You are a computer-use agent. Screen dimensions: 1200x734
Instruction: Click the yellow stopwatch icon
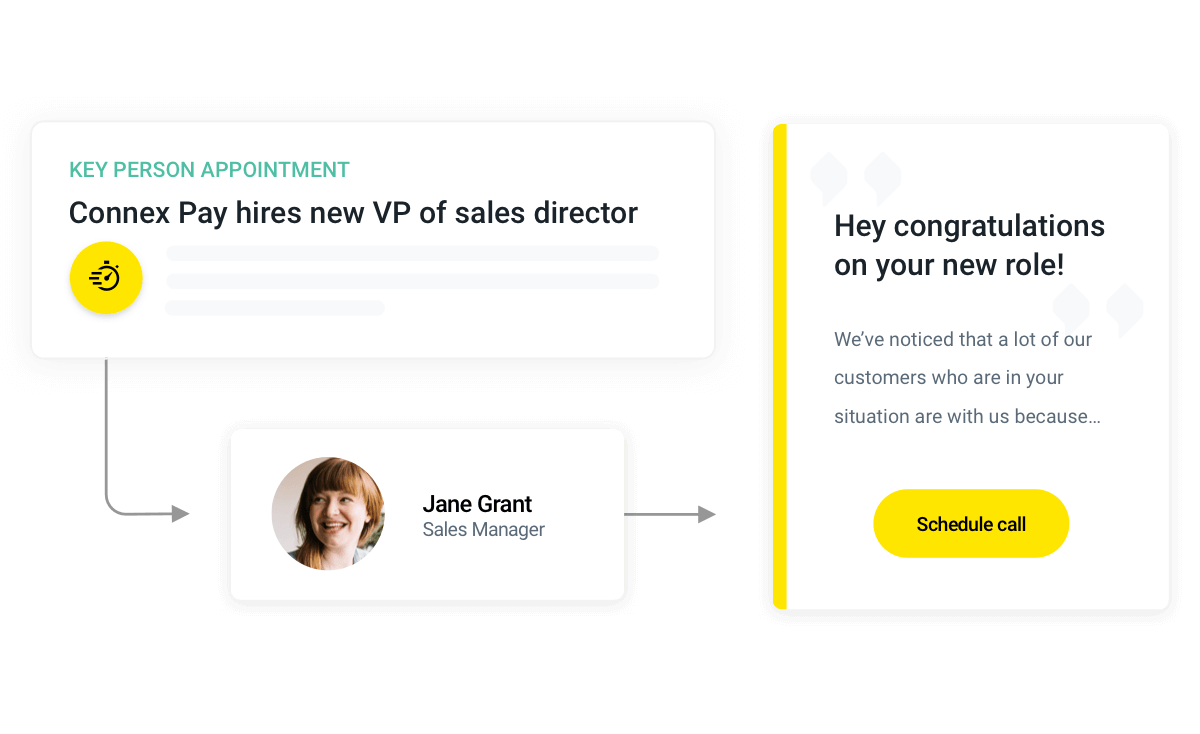tap(106, 278)
